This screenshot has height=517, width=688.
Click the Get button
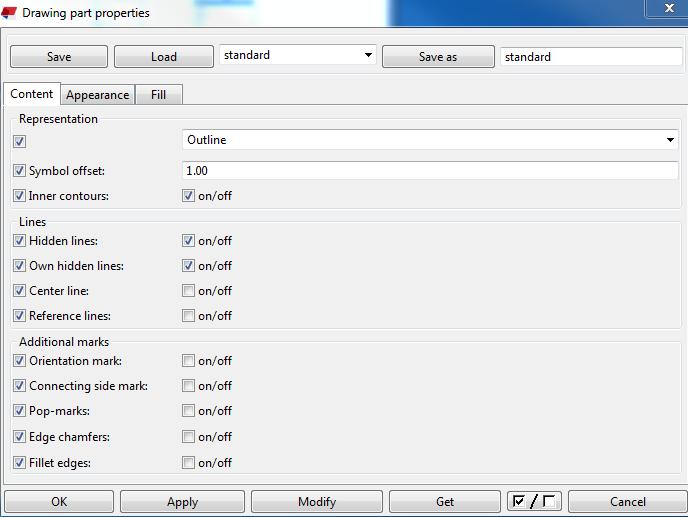(x=445, y=502)
